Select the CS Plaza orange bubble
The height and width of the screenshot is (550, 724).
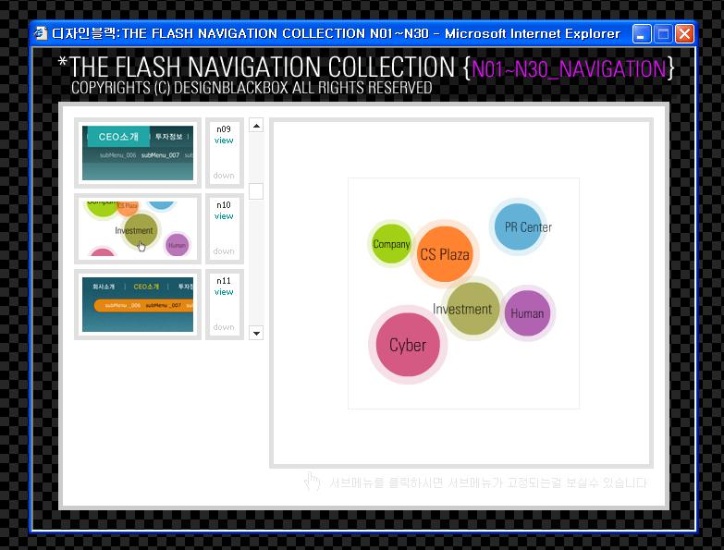[445, 254]
